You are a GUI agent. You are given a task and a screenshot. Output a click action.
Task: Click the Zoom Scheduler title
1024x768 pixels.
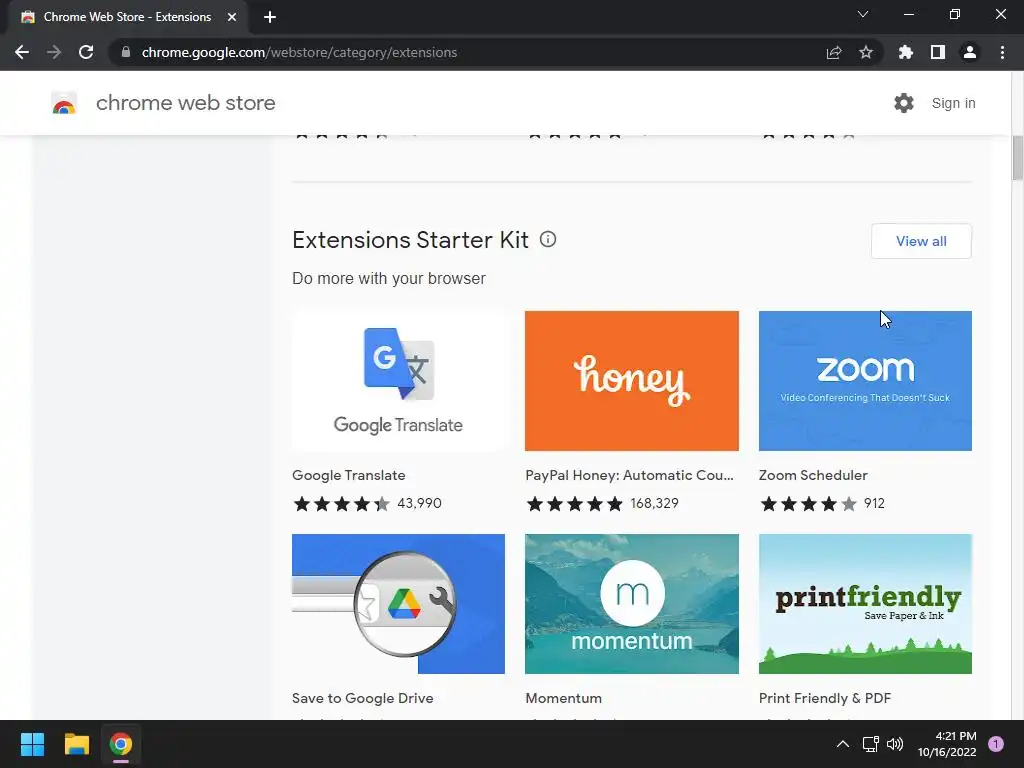click(x=813, y=475)
